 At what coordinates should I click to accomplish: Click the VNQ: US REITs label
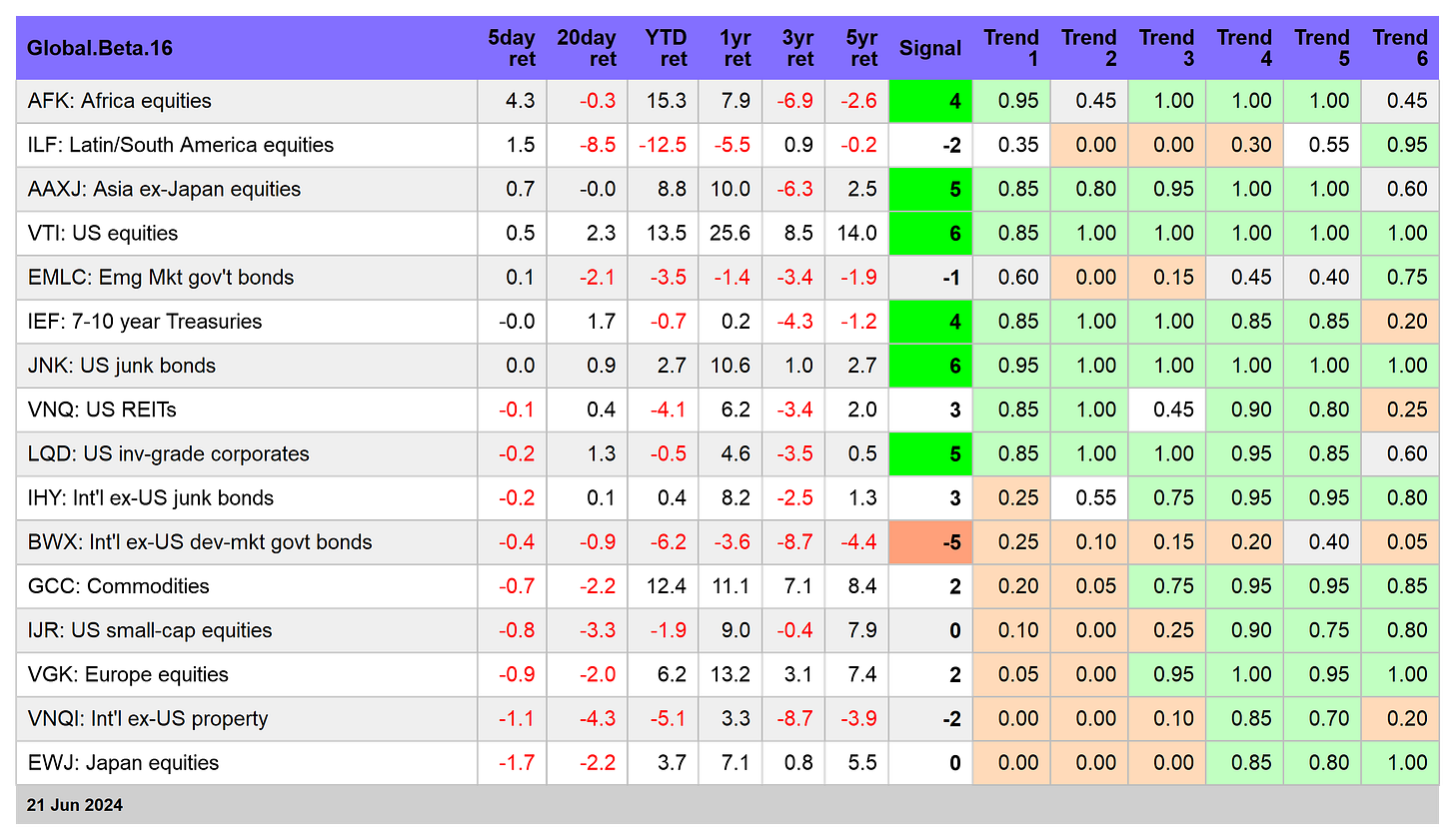102,410
